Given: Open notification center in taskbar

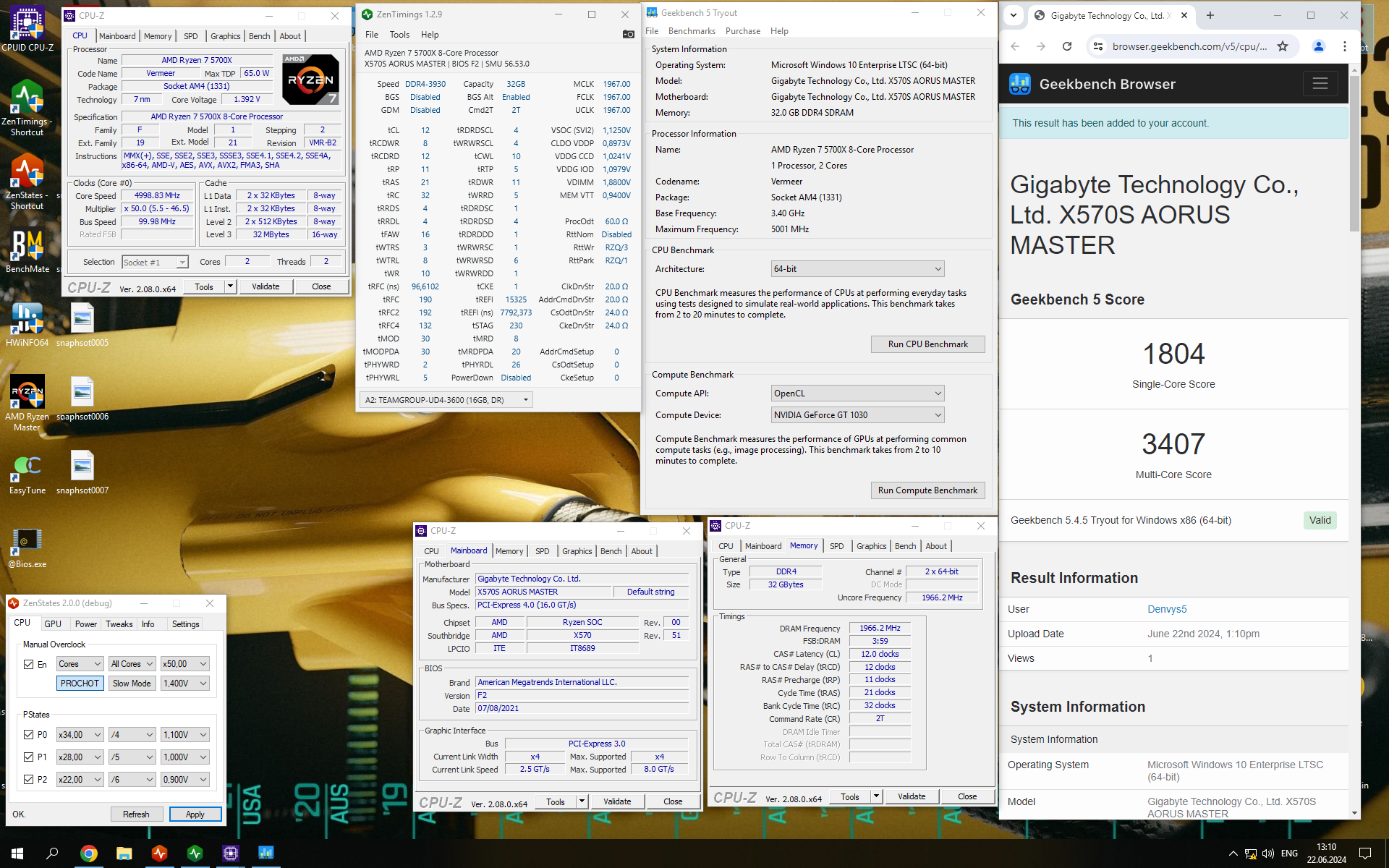Looking at the screenshot, I should coord(1365,854).
